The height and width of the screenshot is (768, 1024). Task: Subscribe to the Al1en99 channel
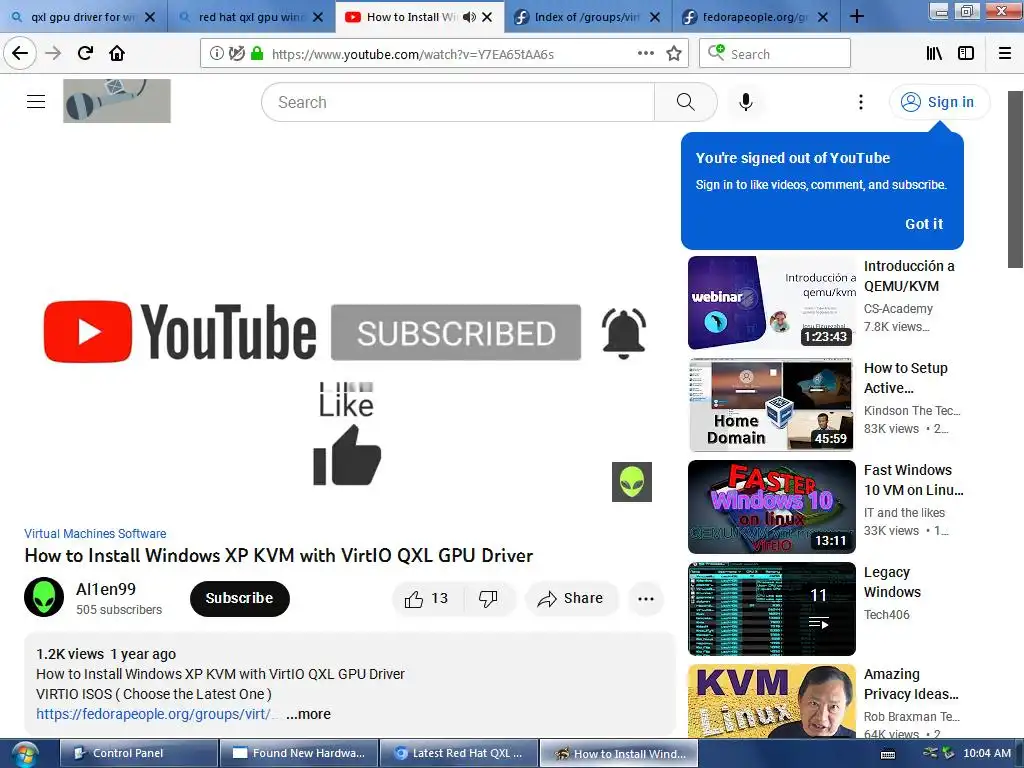[239, 598]
